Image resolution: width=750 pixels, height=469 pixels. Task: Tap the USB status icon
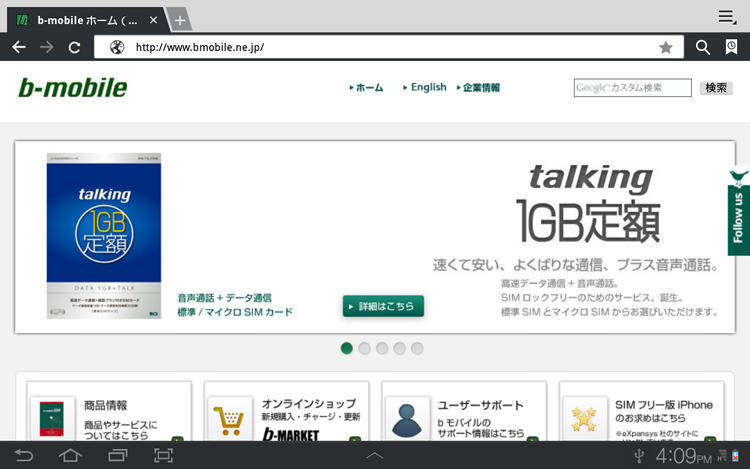click(639, 456)
